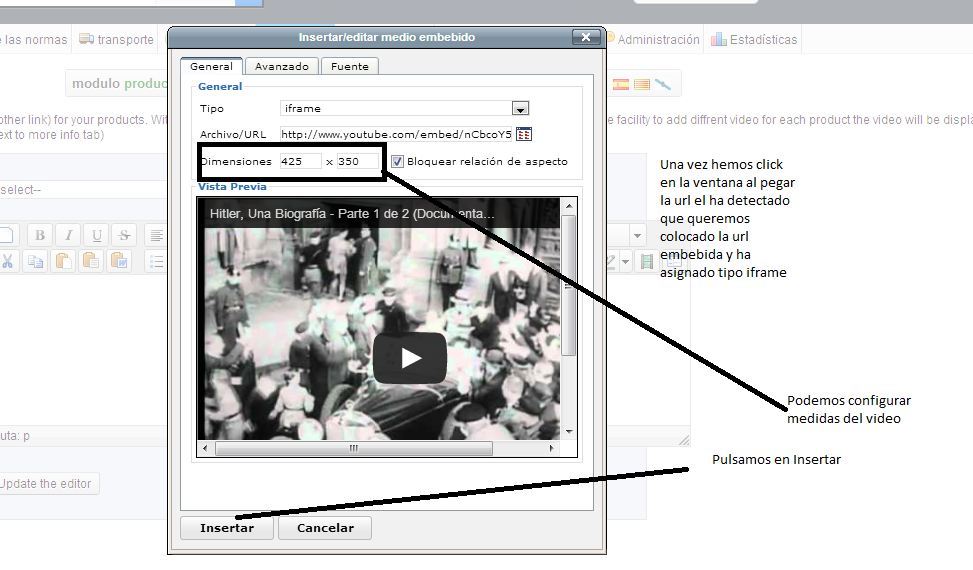Viewport: 973px width, 570px height.
Task: Click the transporte truck icon
Action: pos(86,39)
